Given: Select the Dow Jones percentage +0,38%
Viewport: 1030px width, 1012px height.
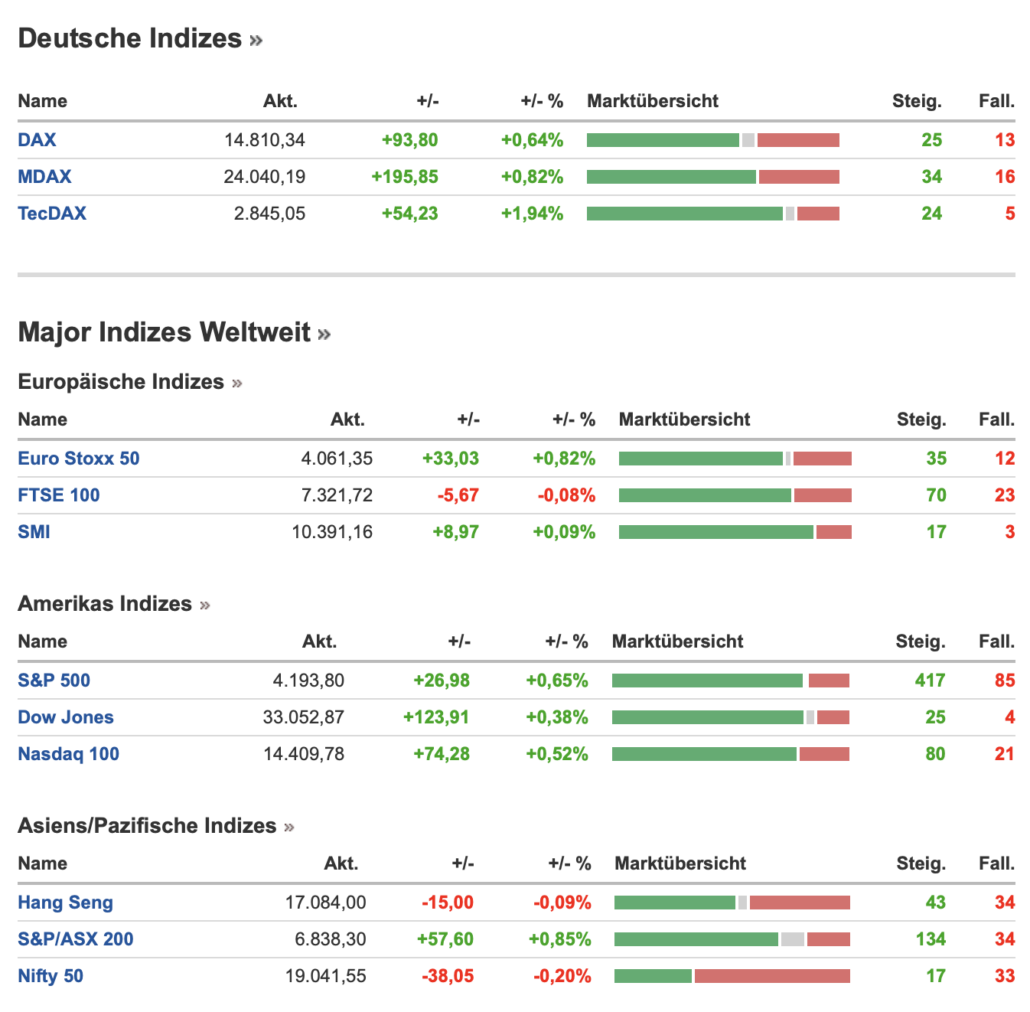Looking at the screenshot, I should tap(557, 717).
